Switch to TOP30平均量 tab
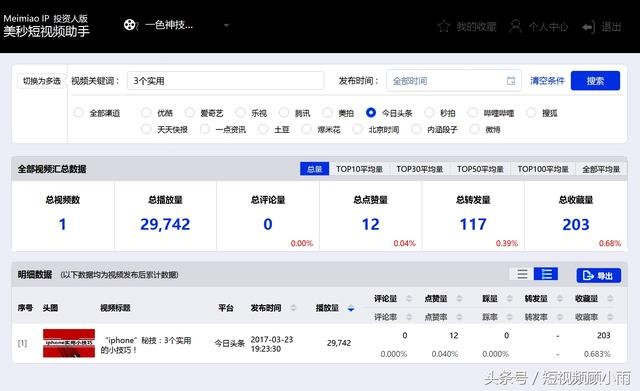 (420, 169)
